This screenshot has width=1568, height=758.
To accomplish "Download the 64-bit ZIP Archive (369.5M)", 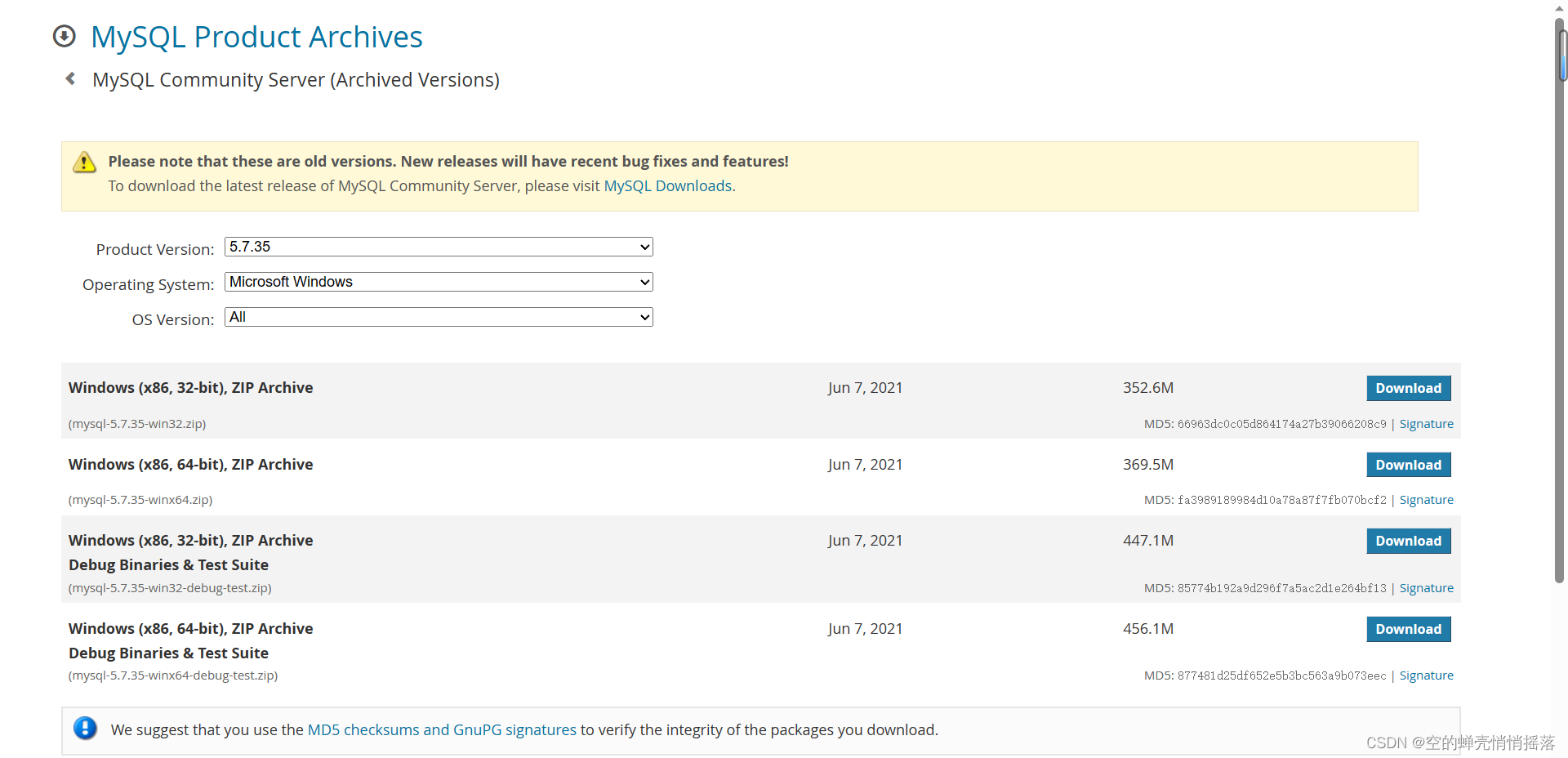I will [1408, 465].
